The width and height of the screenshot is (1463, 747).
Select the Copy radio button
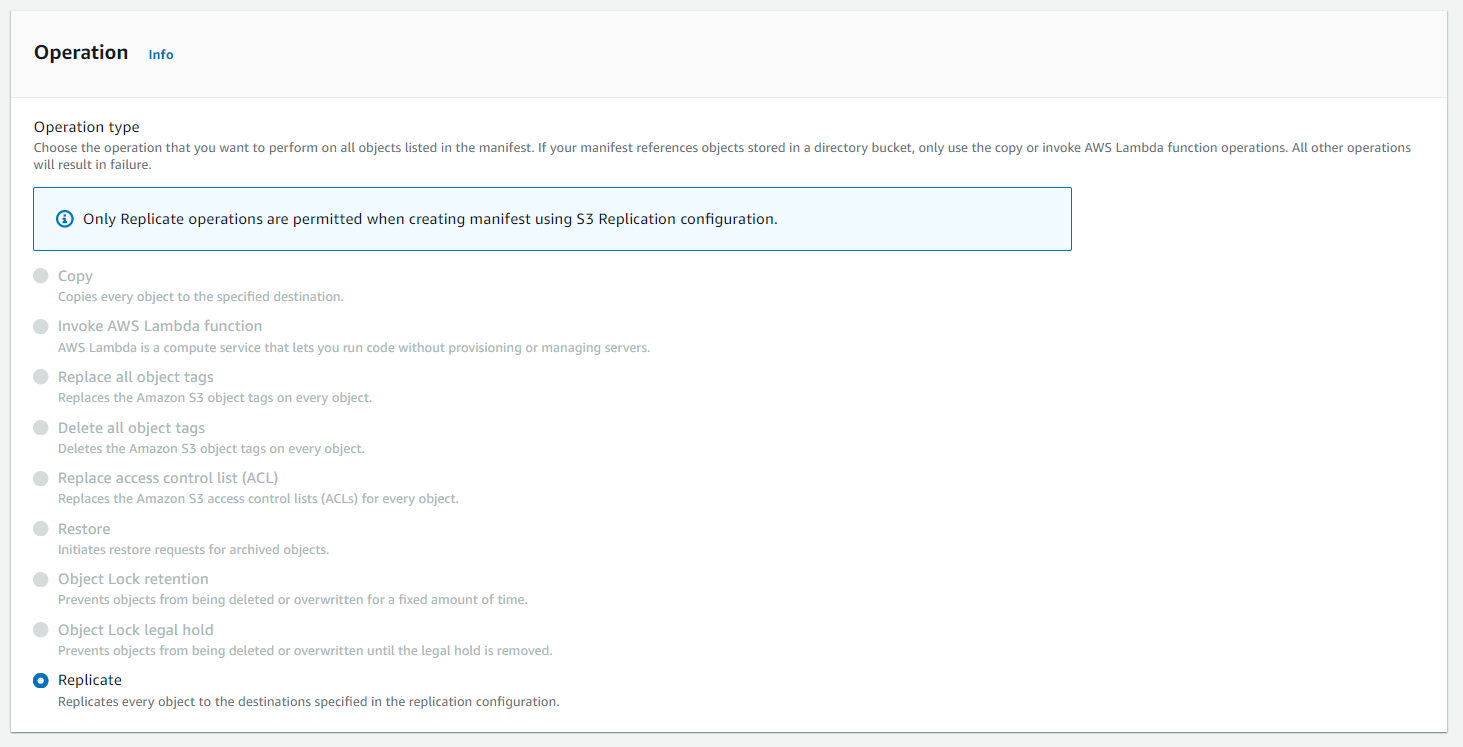coord(41,276)
